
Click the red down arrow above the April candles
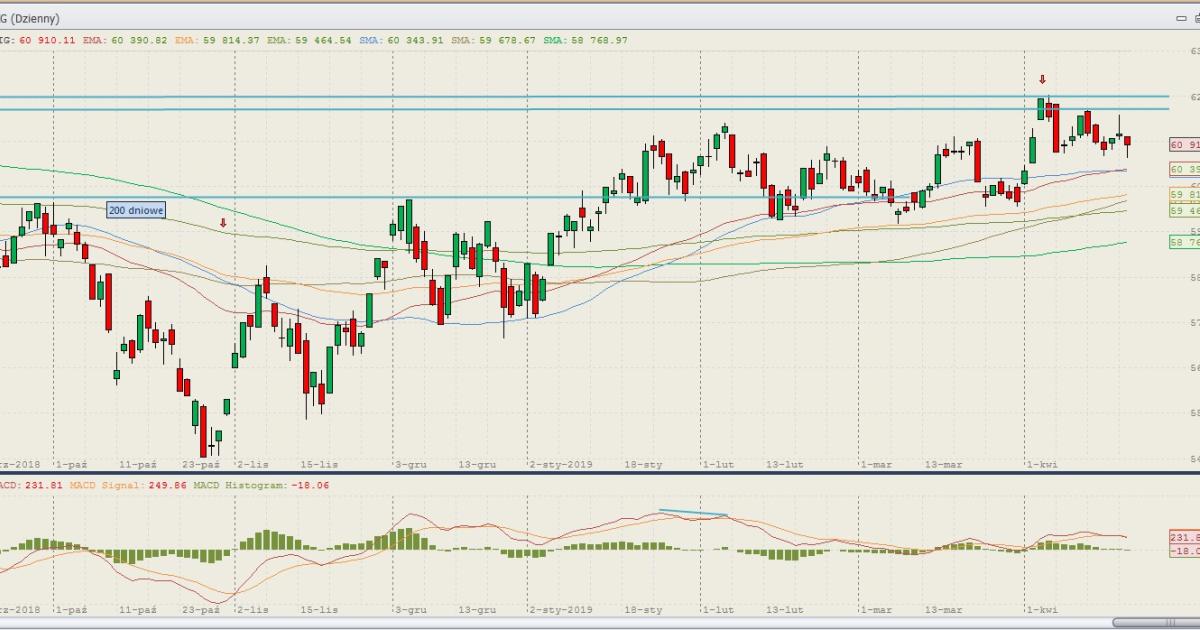[x=1042, y=80]
